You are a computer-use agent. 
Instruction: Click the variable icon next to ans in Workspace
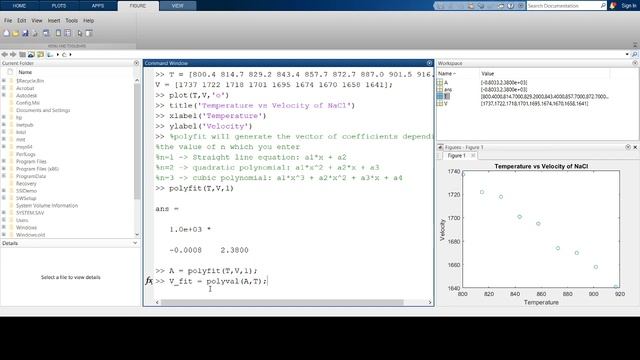(x=440, y=89)
